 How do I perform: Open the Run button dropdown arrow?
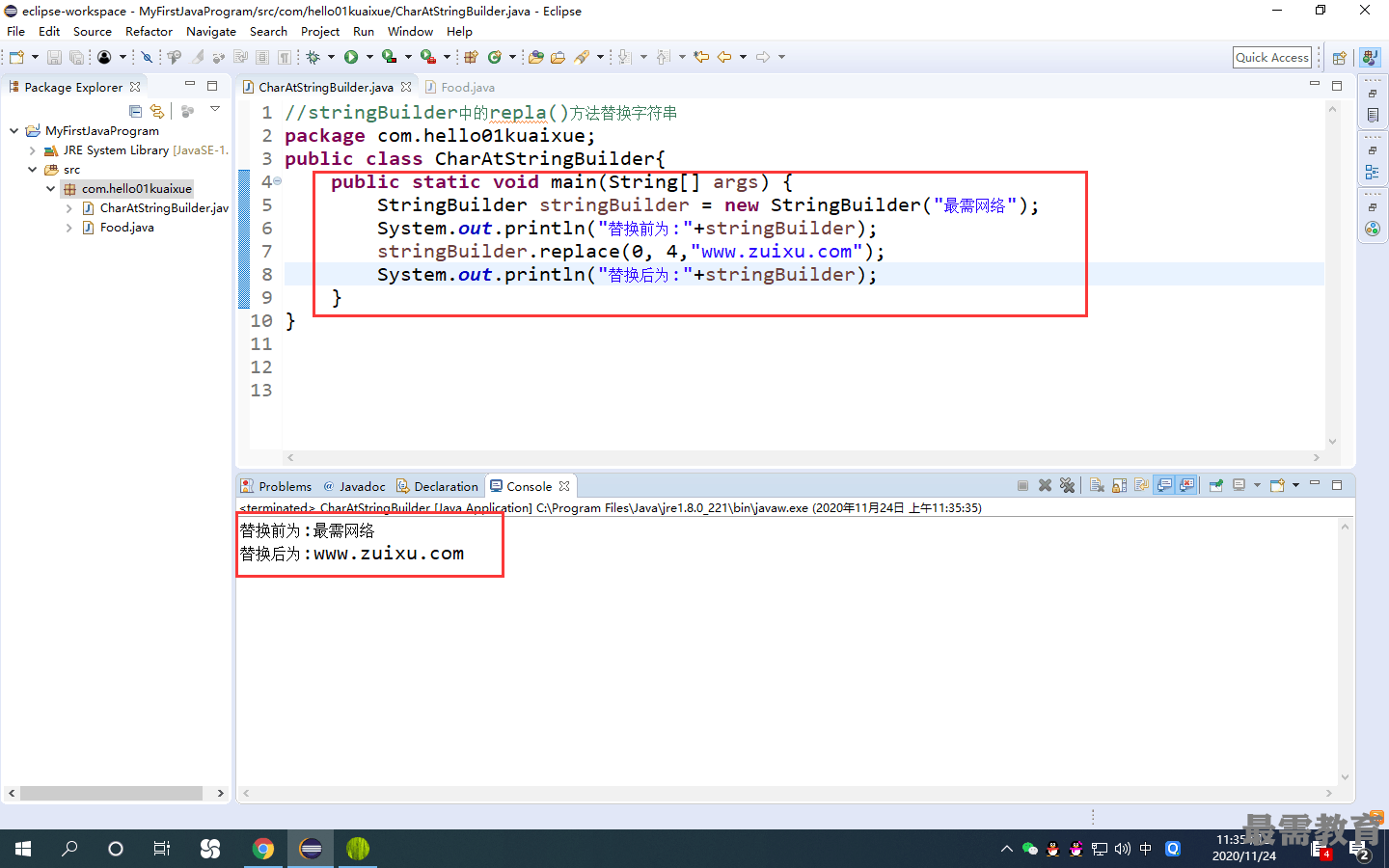pos(369,57)
